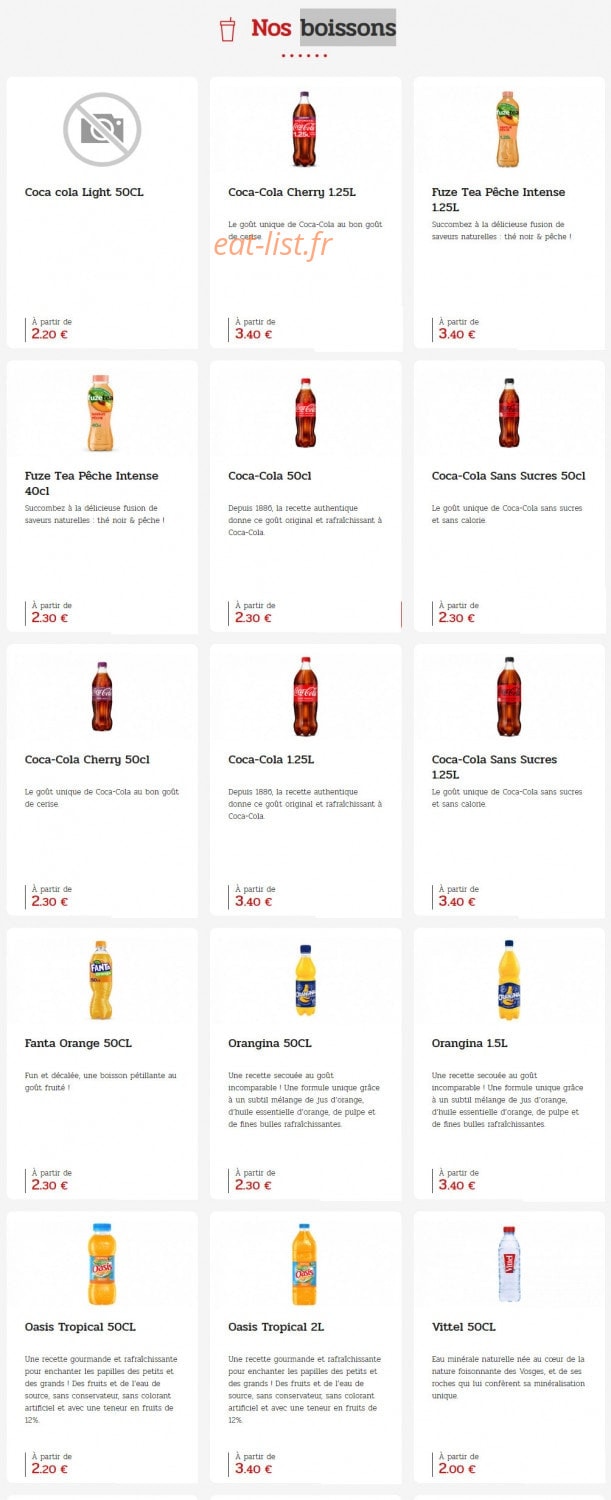This screenshot has height=1500, width=611.
Task: Click the Orangina 50CL product title
Action: (270, 1043)
